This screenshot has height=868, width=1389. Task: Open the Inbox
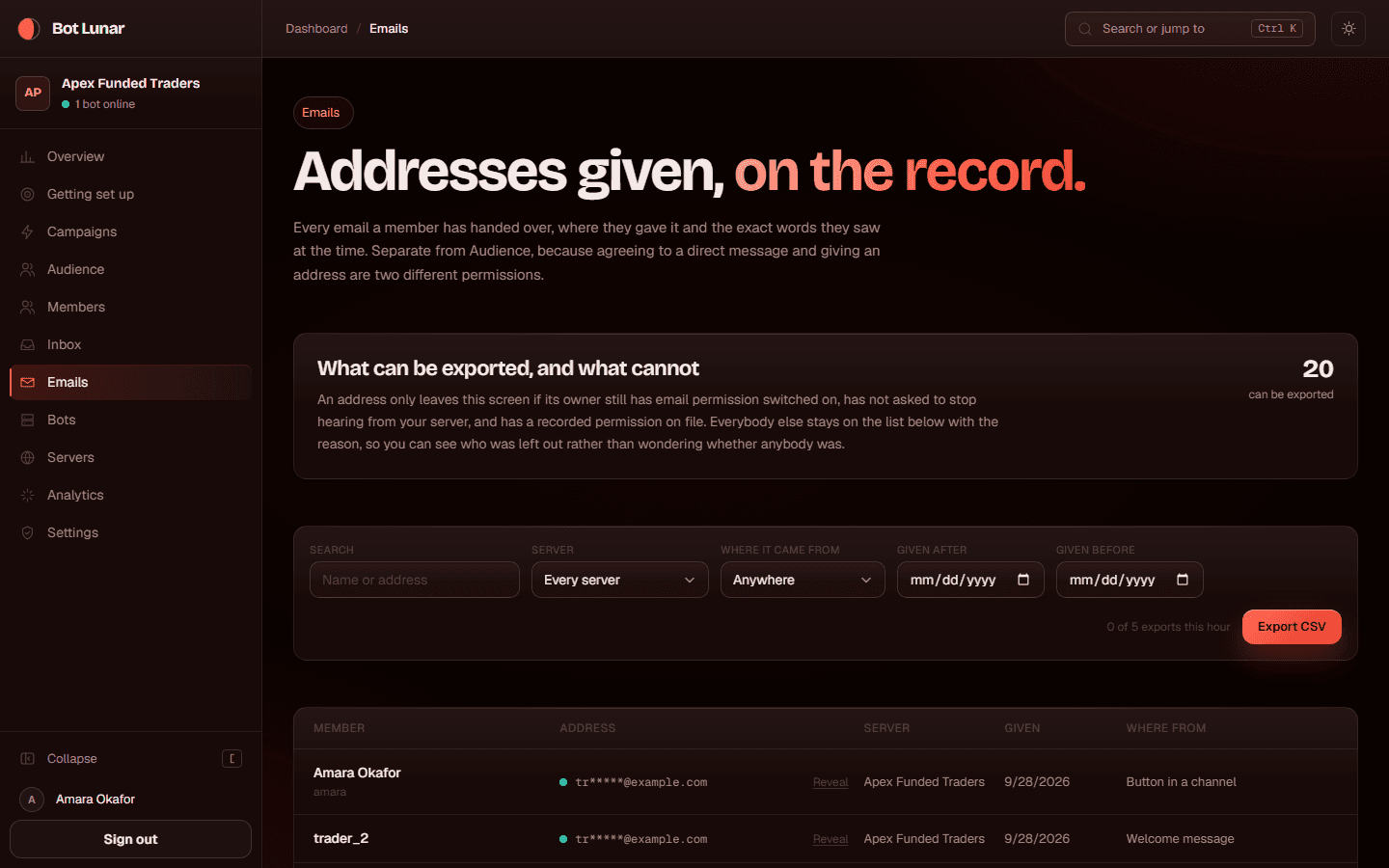click(130, 345)
